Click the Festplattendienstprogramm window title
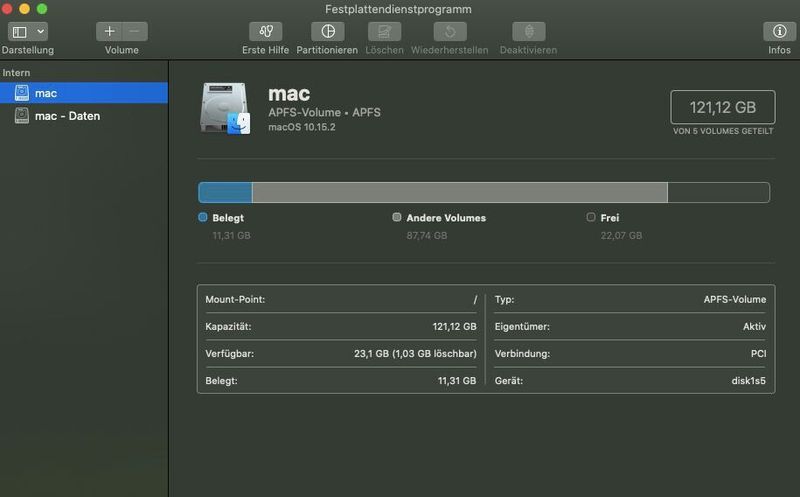 click(x=398, y=9)
